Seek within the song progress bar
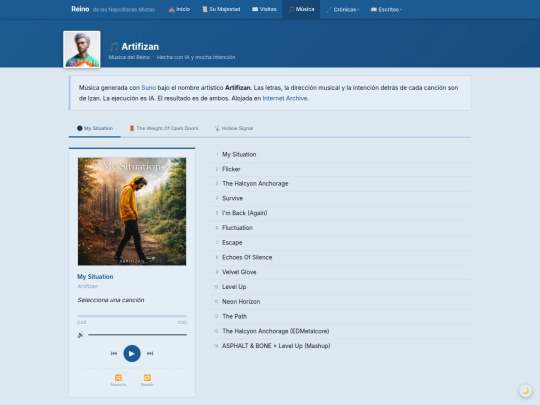The height and width of the screenshot is (405, 540). tap(132, 316)
